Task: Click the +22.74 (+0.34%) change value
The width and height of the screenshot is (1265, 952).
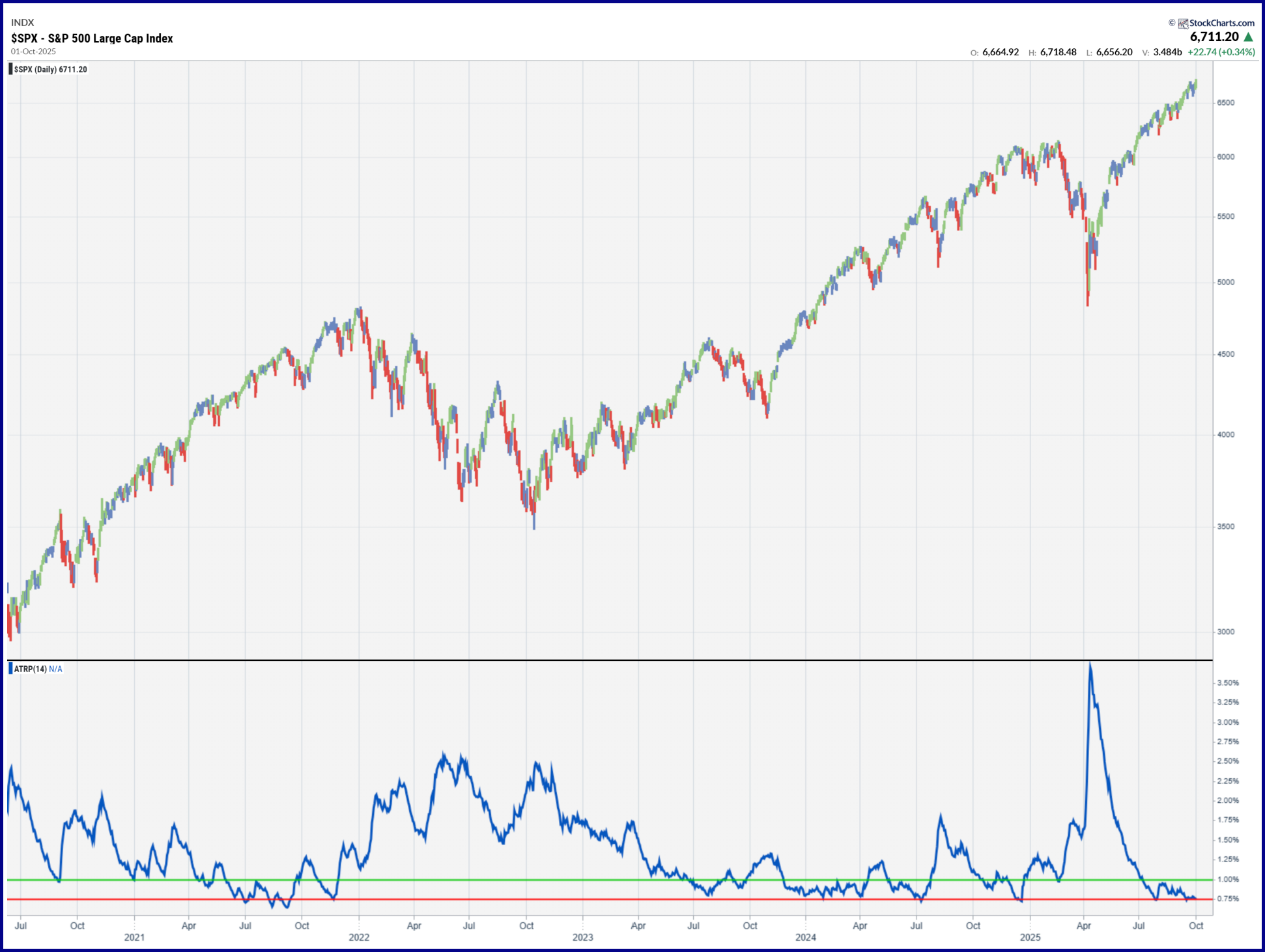Action: point(1221,52)
